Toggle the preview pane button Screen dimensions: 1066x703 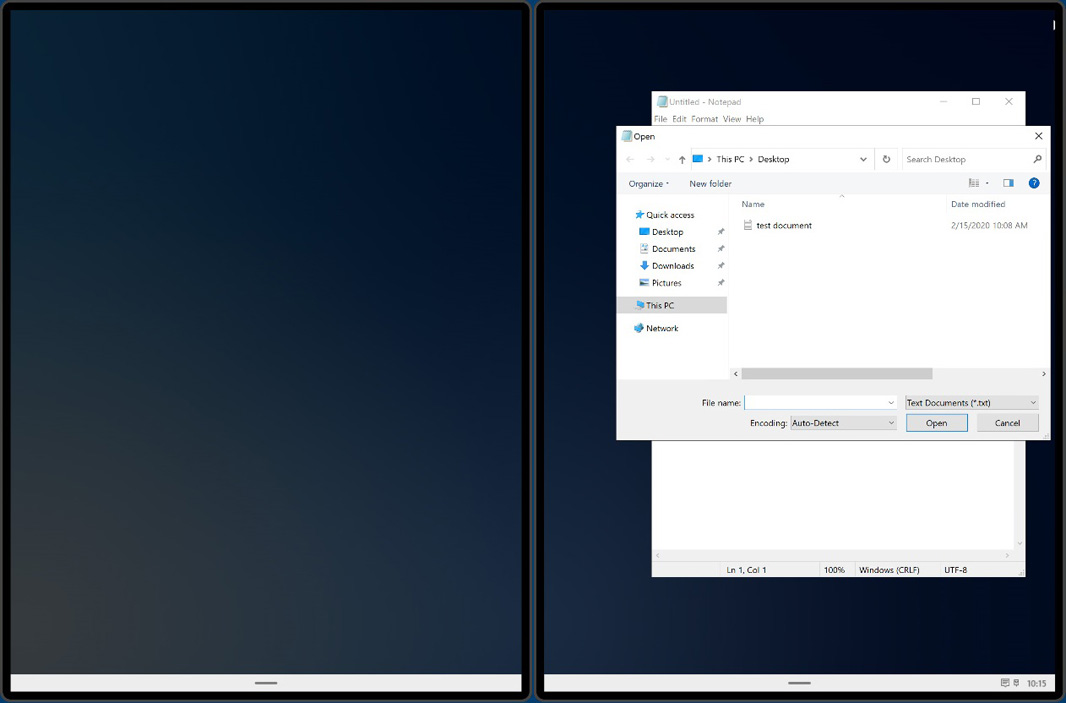pyautogui.click(x=1008, y=183)
